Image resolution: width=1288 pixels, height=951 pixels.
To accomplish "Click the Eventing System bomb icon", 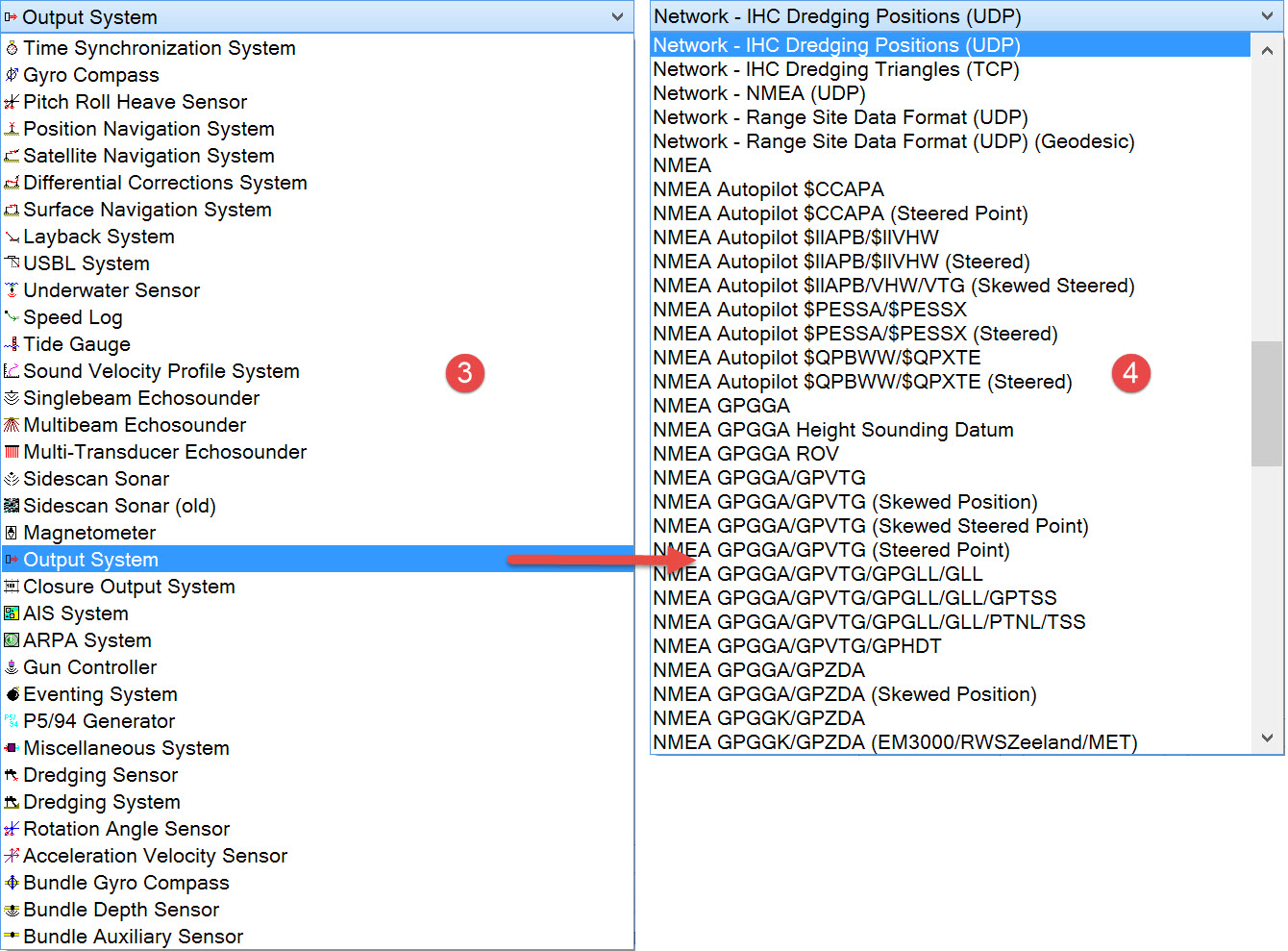I will click(12, 694).
